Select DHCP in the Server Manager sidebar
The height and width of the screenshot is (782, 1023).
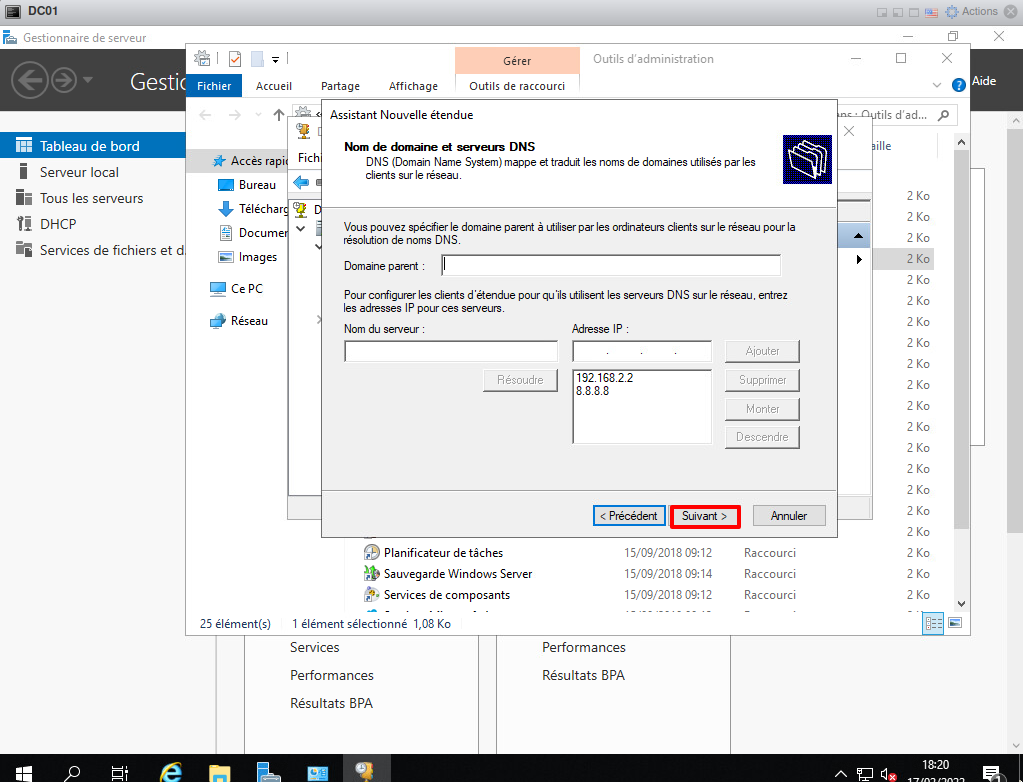[58, 224]
